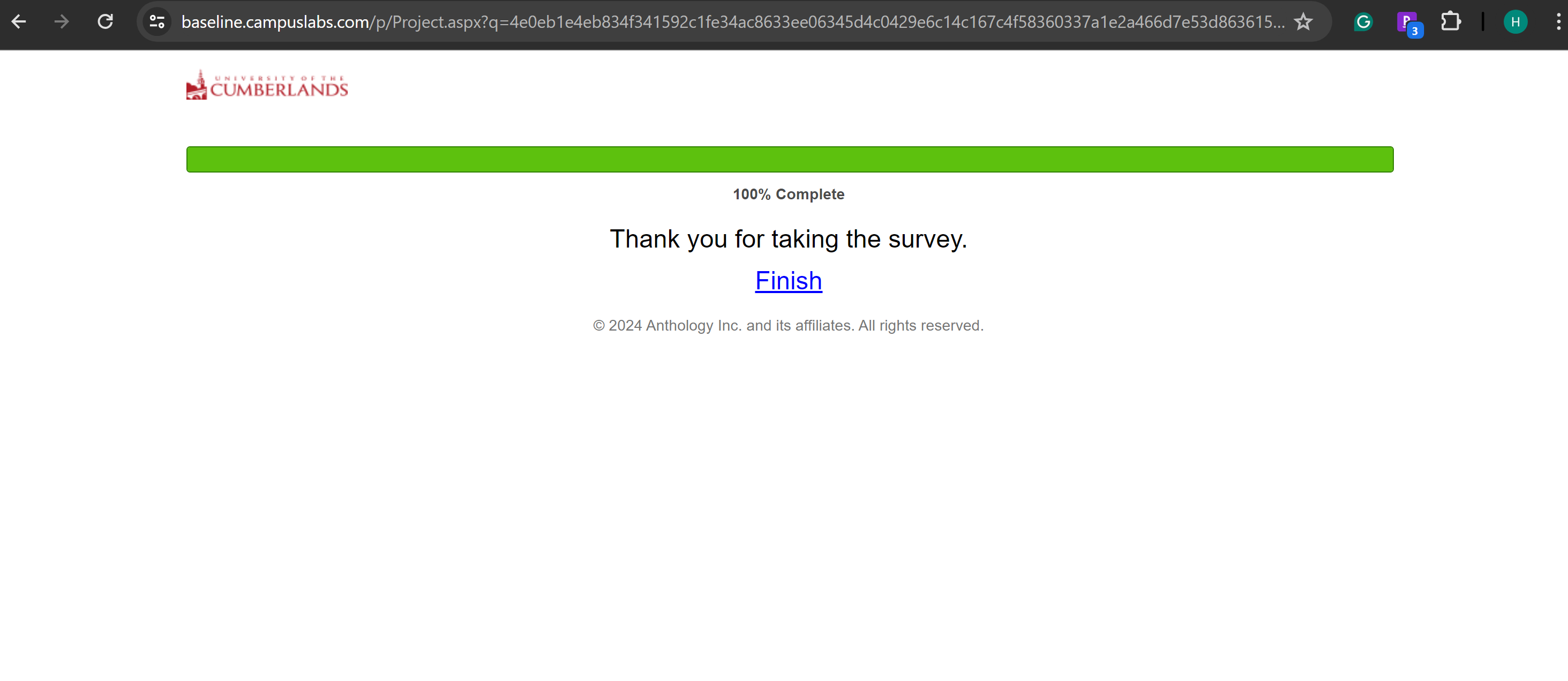Click the green progress bar

click(x=790, y=160)
